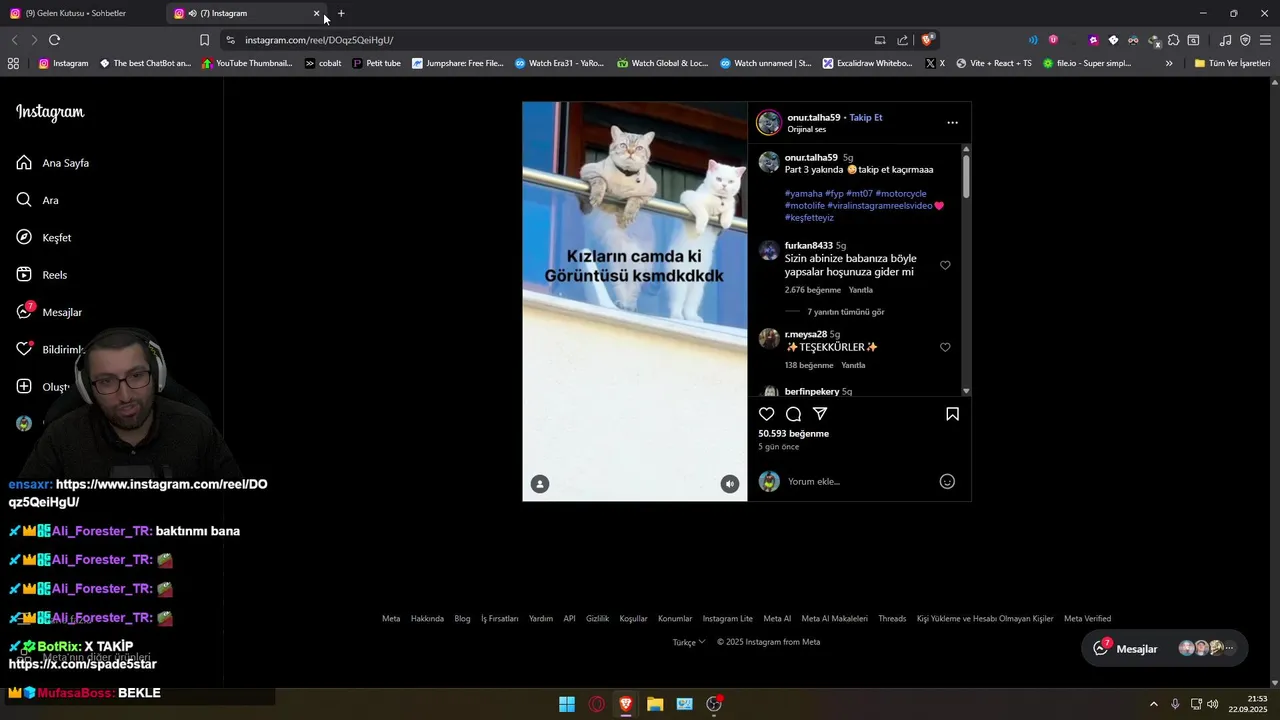1280x720 pixels.
Task: Open the Hakkında footer link
Action: [427, 618]
